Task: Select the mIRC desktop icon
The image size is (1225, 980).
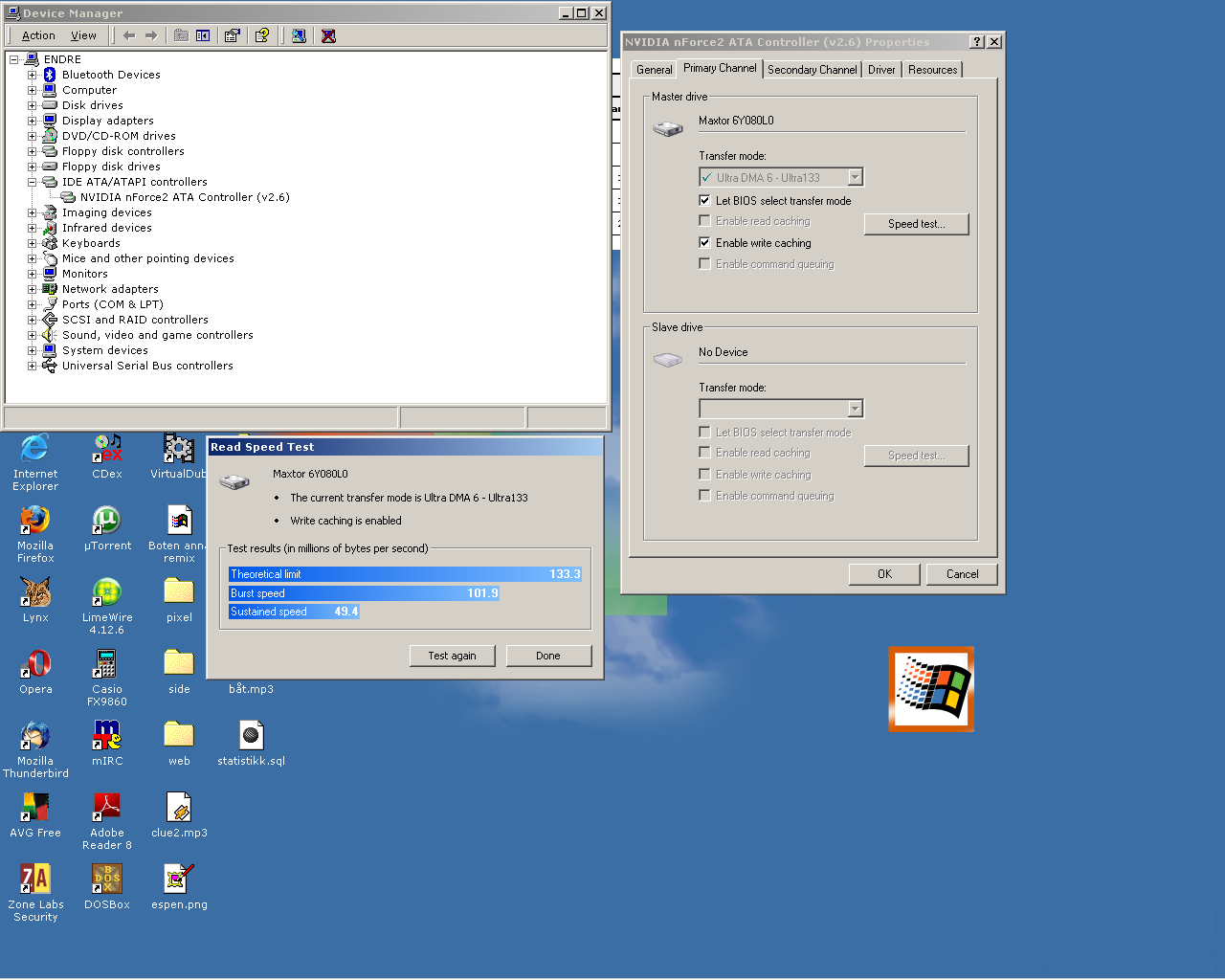Action: click(x=106, y=736)
